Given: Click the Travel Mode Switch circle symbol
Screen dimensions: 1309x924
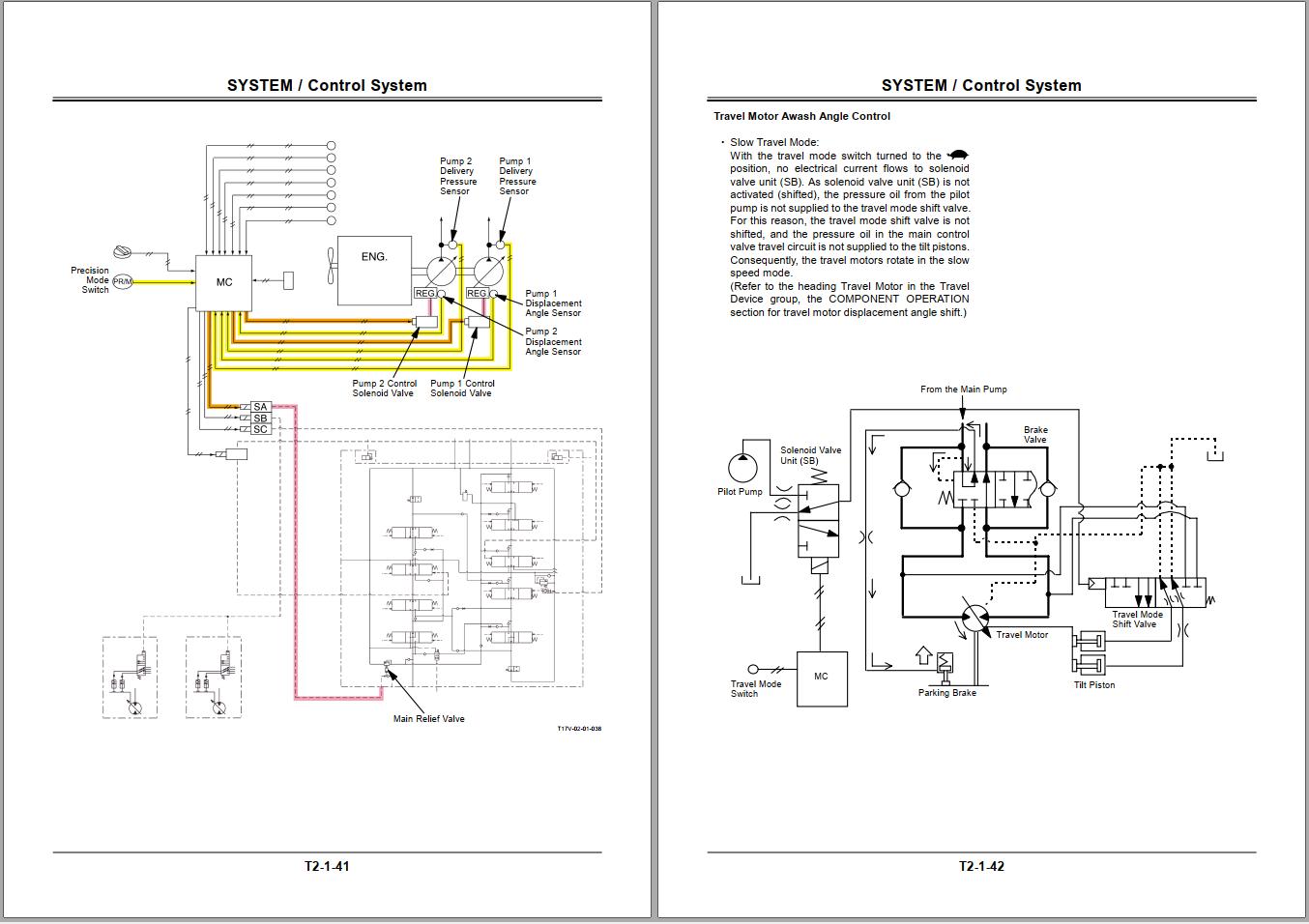Looking at the screenshot, I should (x=753, y=669).
